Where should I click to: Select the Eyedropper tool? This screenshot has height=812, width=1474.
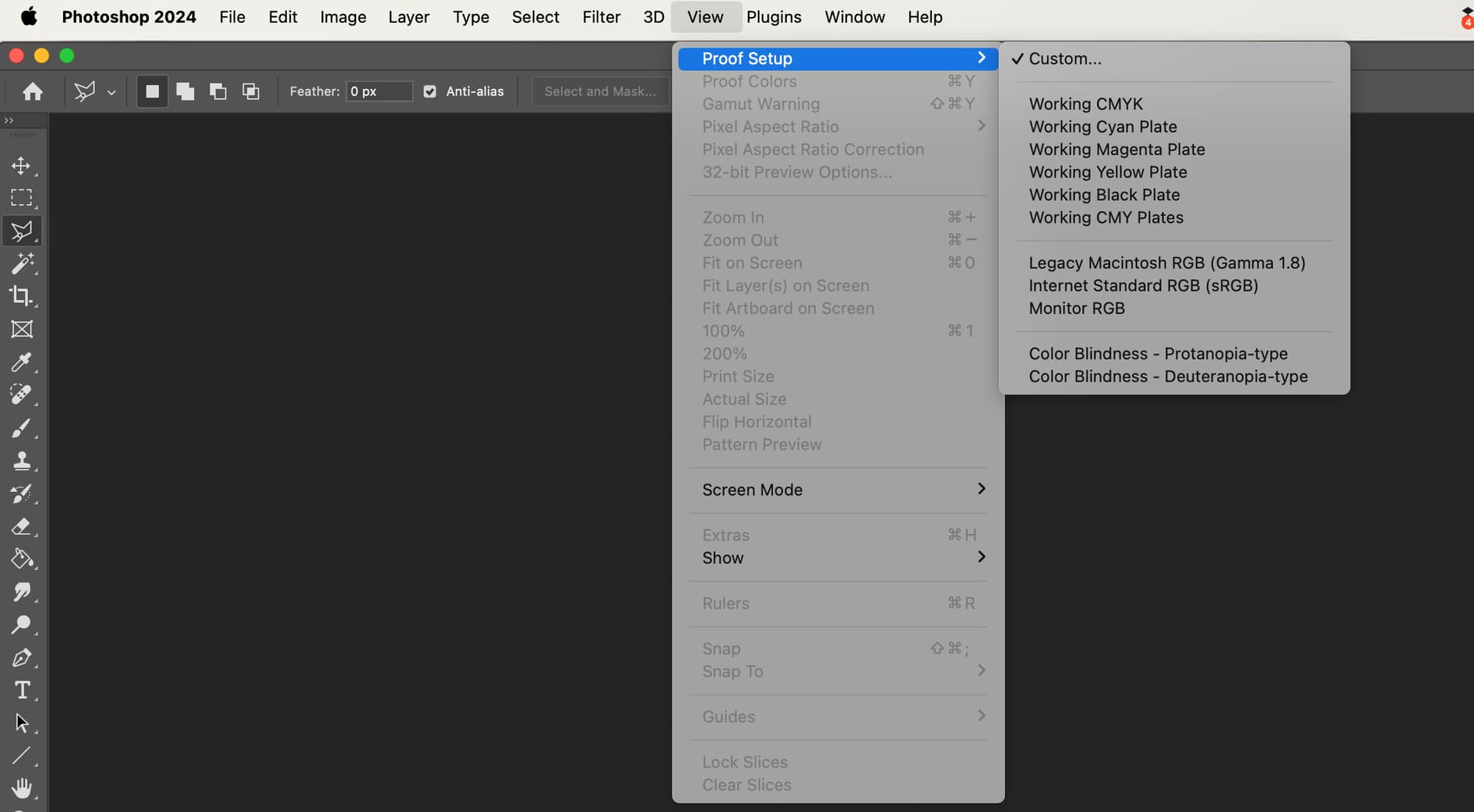click(x=21, y=362)
